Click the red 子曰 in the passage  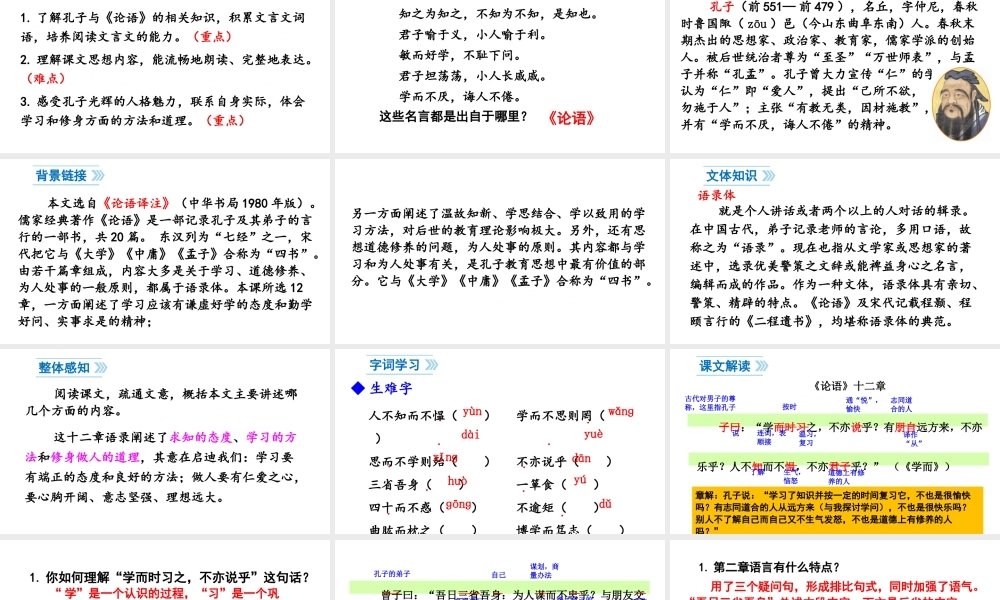coord(731,427)
